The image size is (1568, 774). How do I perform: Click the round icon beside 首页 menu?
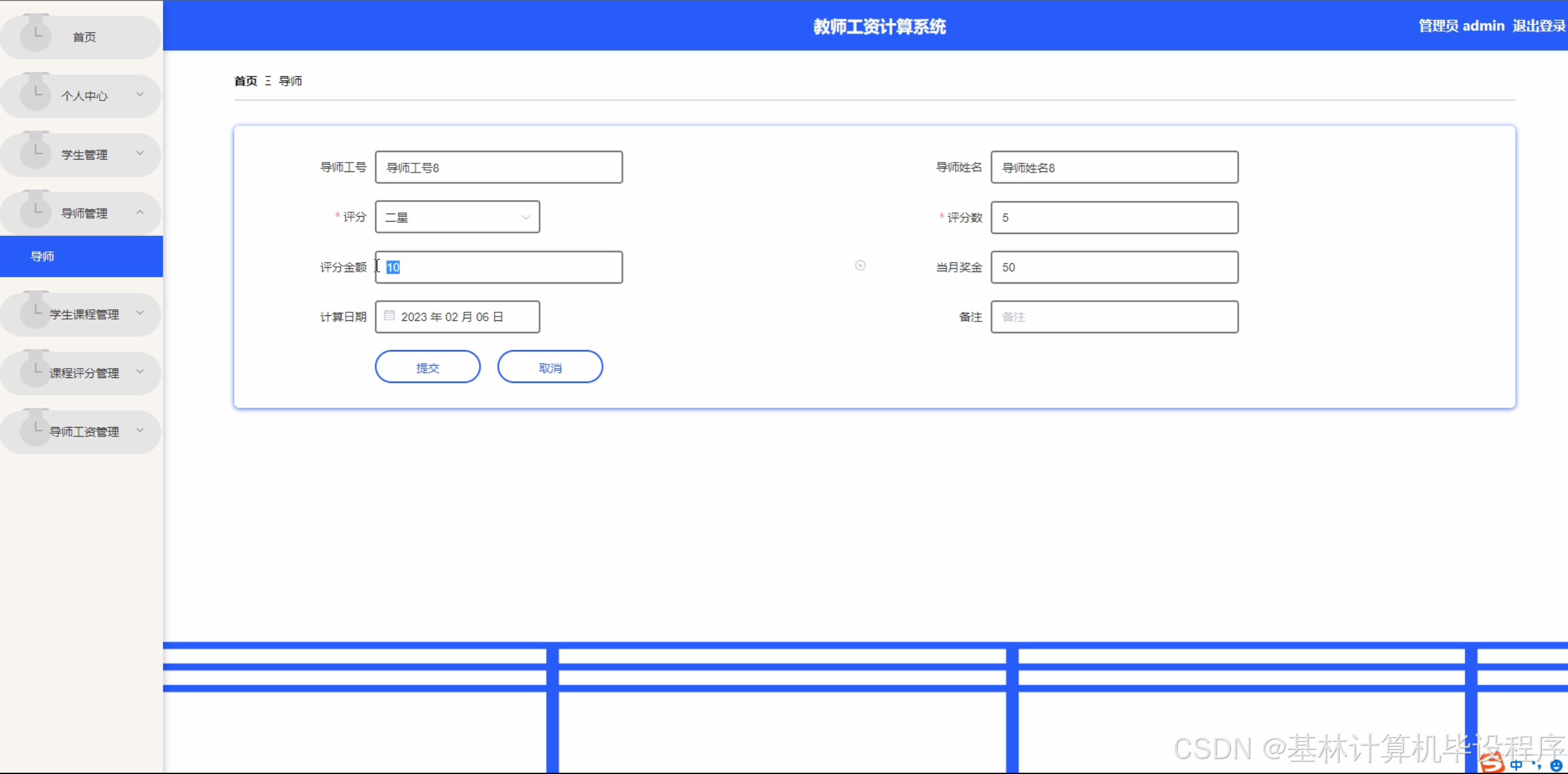tap(35, 35)
